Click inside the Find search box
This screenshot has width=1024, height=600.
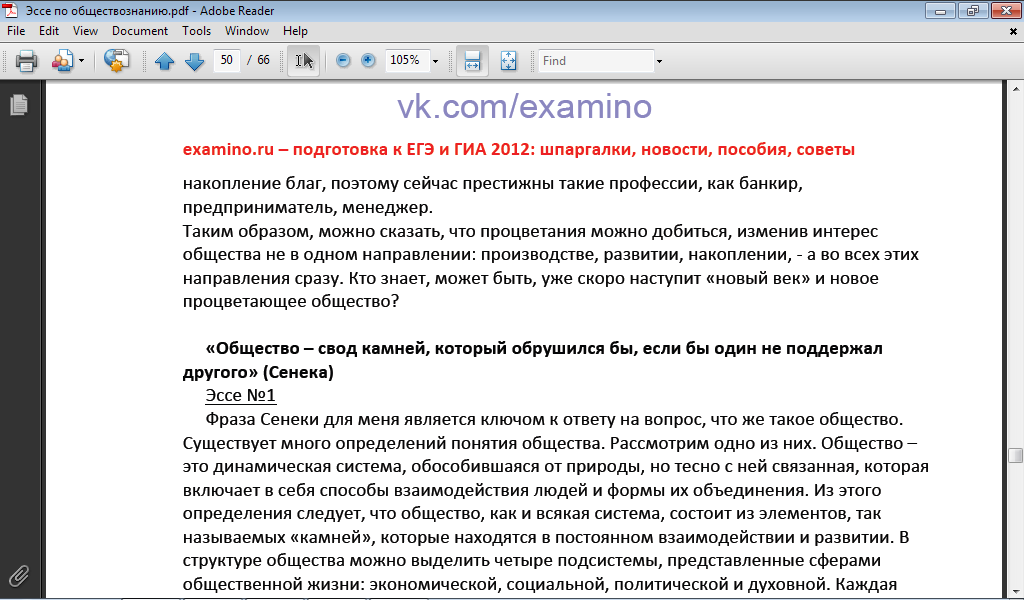tap(596, 61)
